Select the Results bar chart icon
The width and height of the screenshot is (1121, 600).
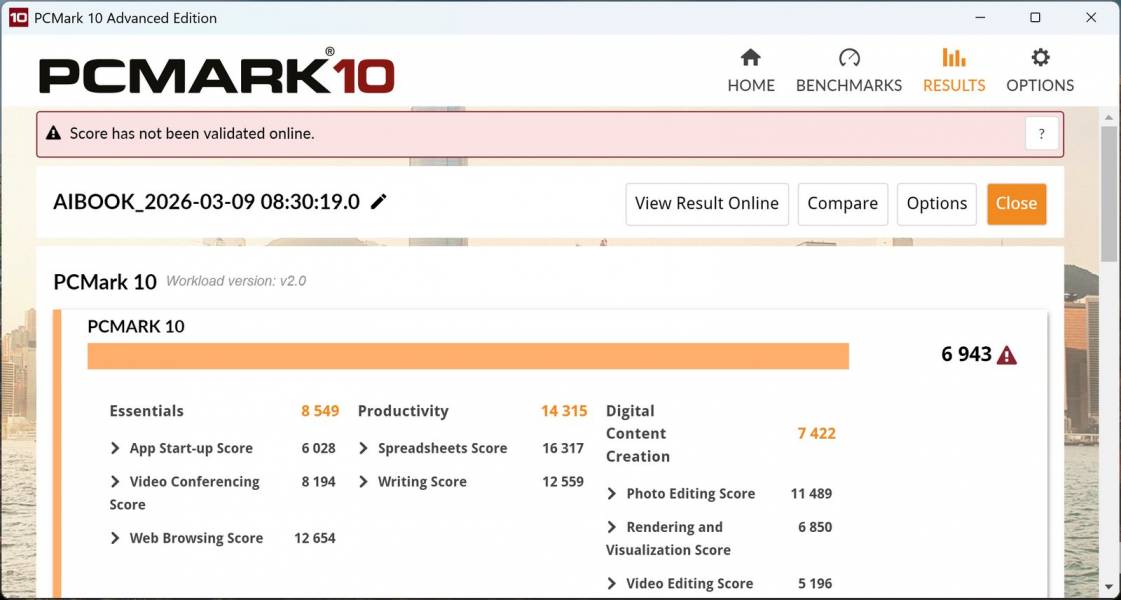(x=953, y=58)
